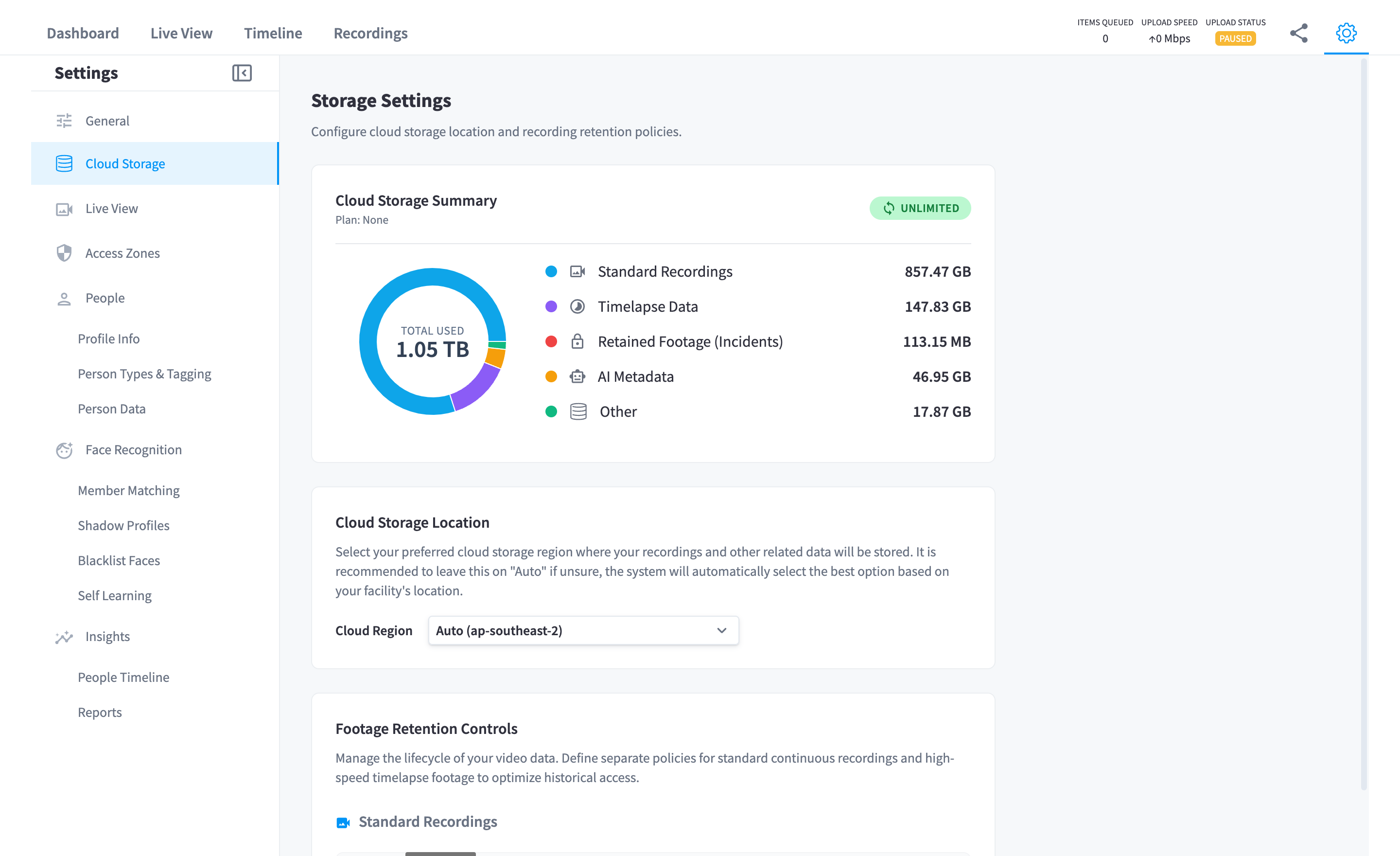Click the 46.95 GB value
Image resolution: width=1400 pixels, height=856 pixels.
[942, 376]
